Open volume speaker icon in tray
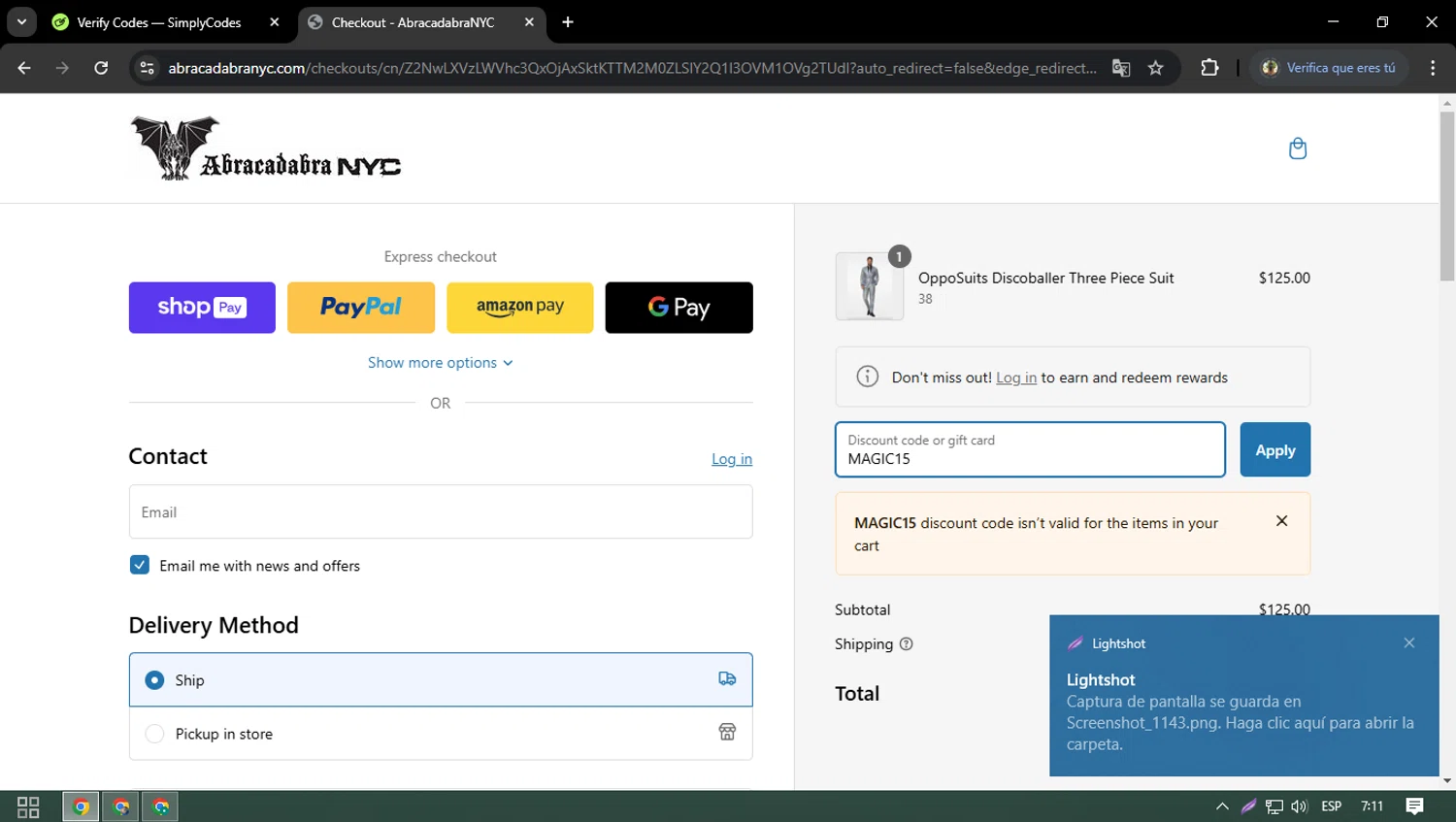 [1300, 806]
